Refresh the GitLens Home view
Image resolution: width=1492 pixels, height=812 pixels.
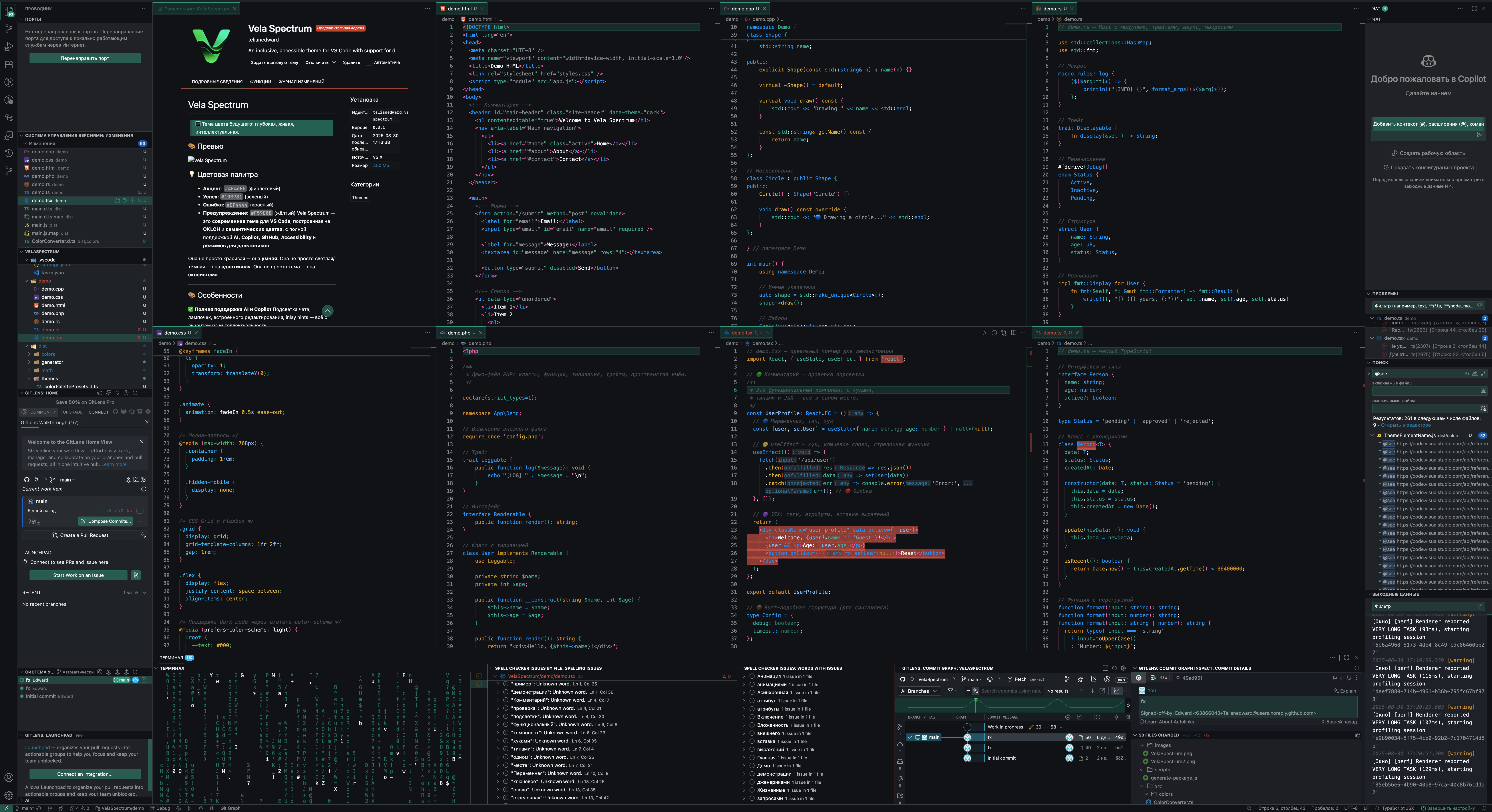[135, 393]
